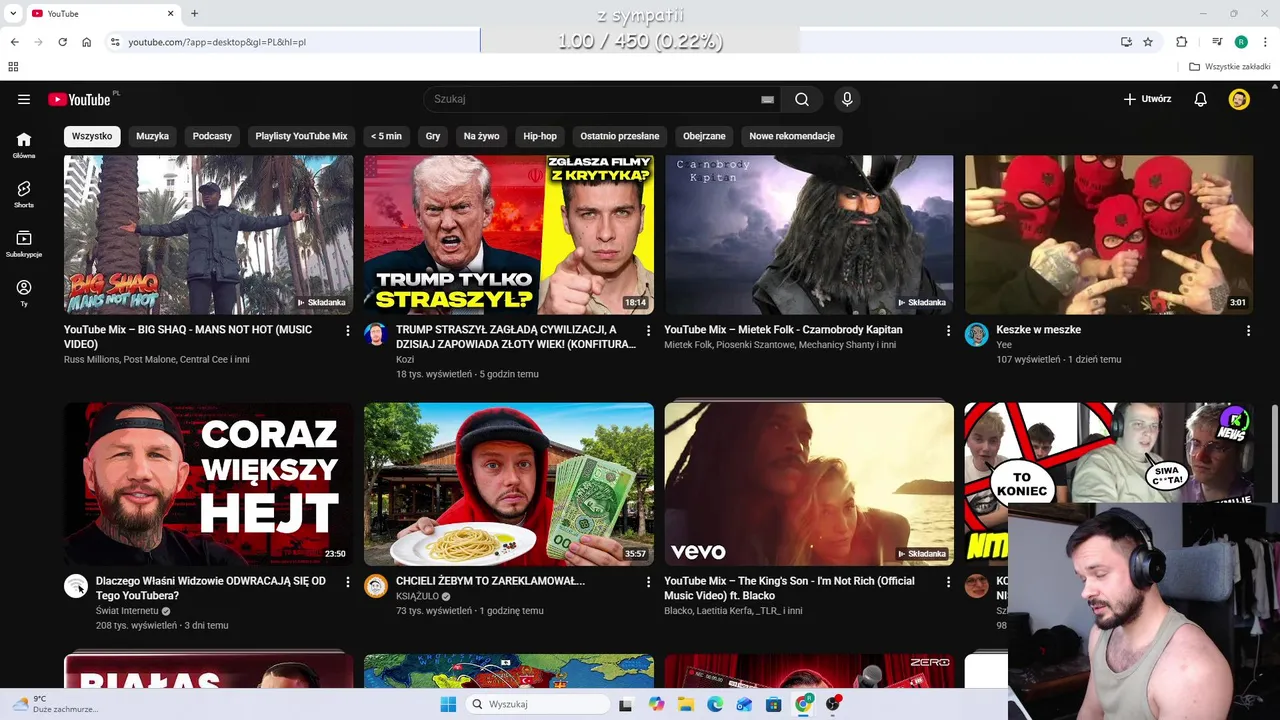Screen dimensions: 1280x720
Task: Select the Podcasty filter chip
Action: (212, 136)
